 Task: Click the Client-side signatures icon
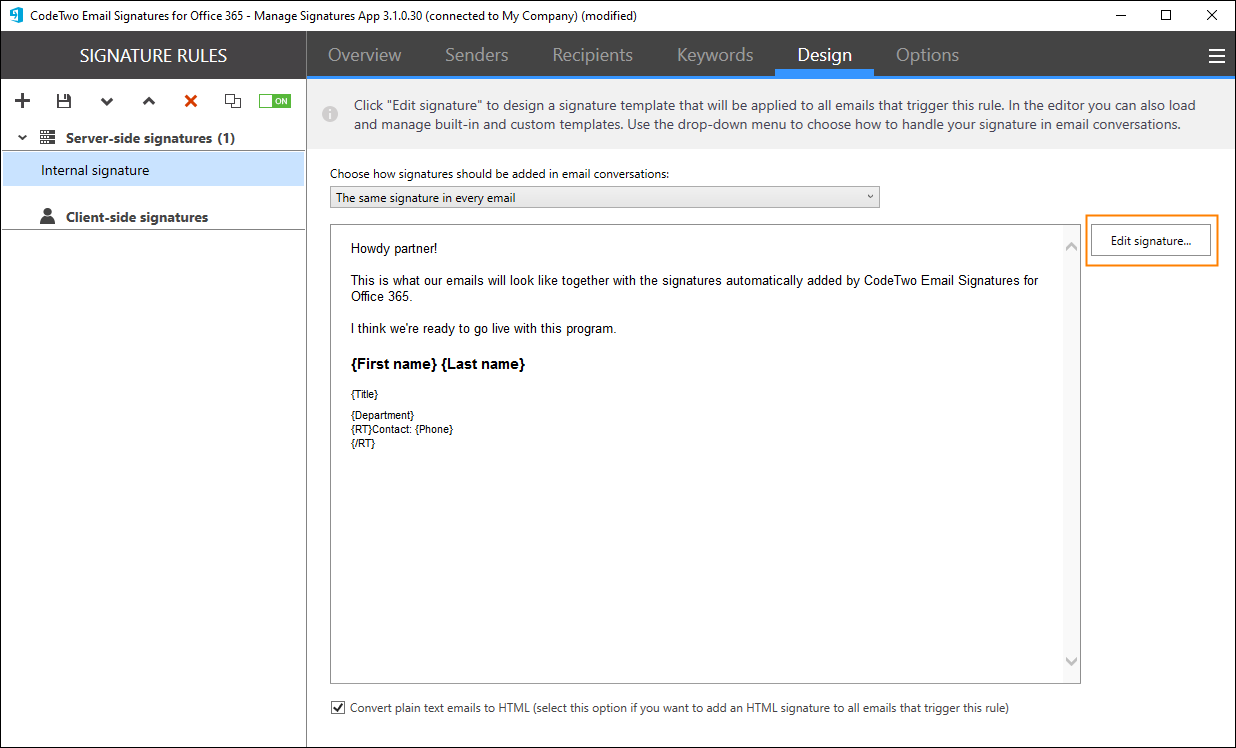48,216
